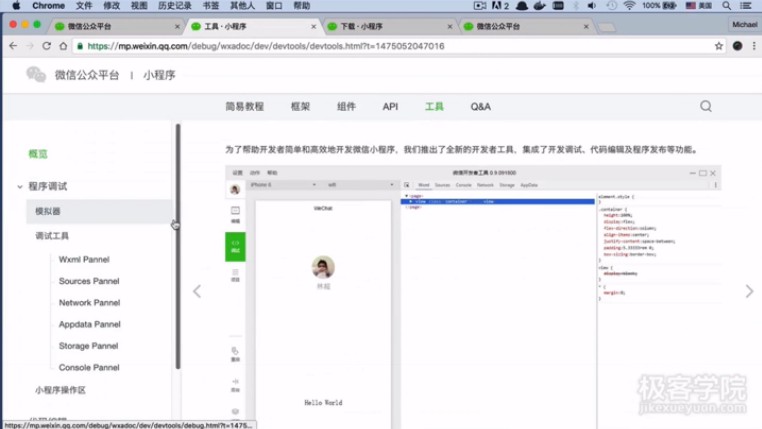Switch to the 下载 · 小程序 tab

[x=389, y=26]
